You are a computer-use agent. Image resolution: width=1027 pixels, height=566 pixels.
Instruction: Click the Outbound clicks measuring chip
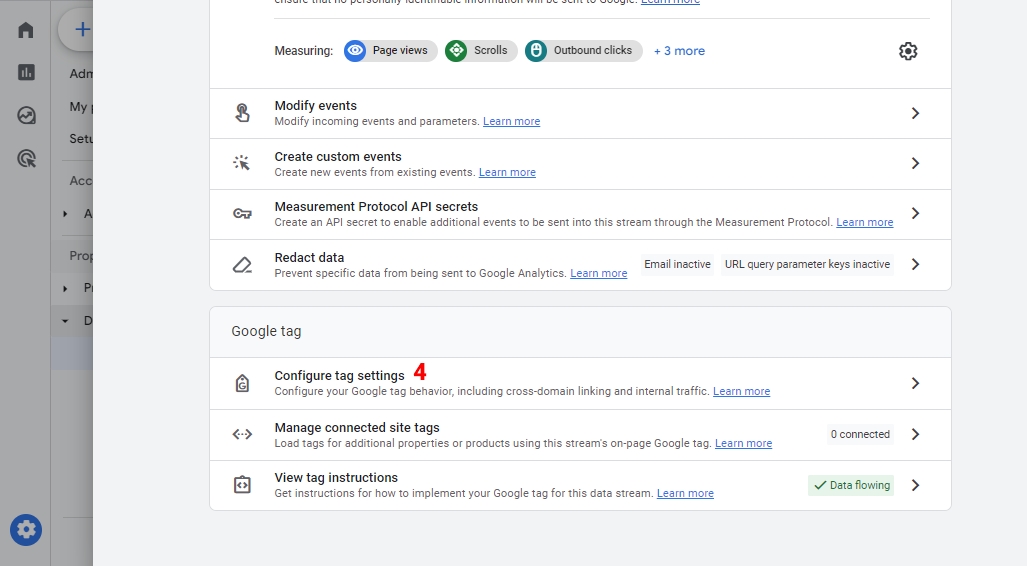(x=582, y=51)
